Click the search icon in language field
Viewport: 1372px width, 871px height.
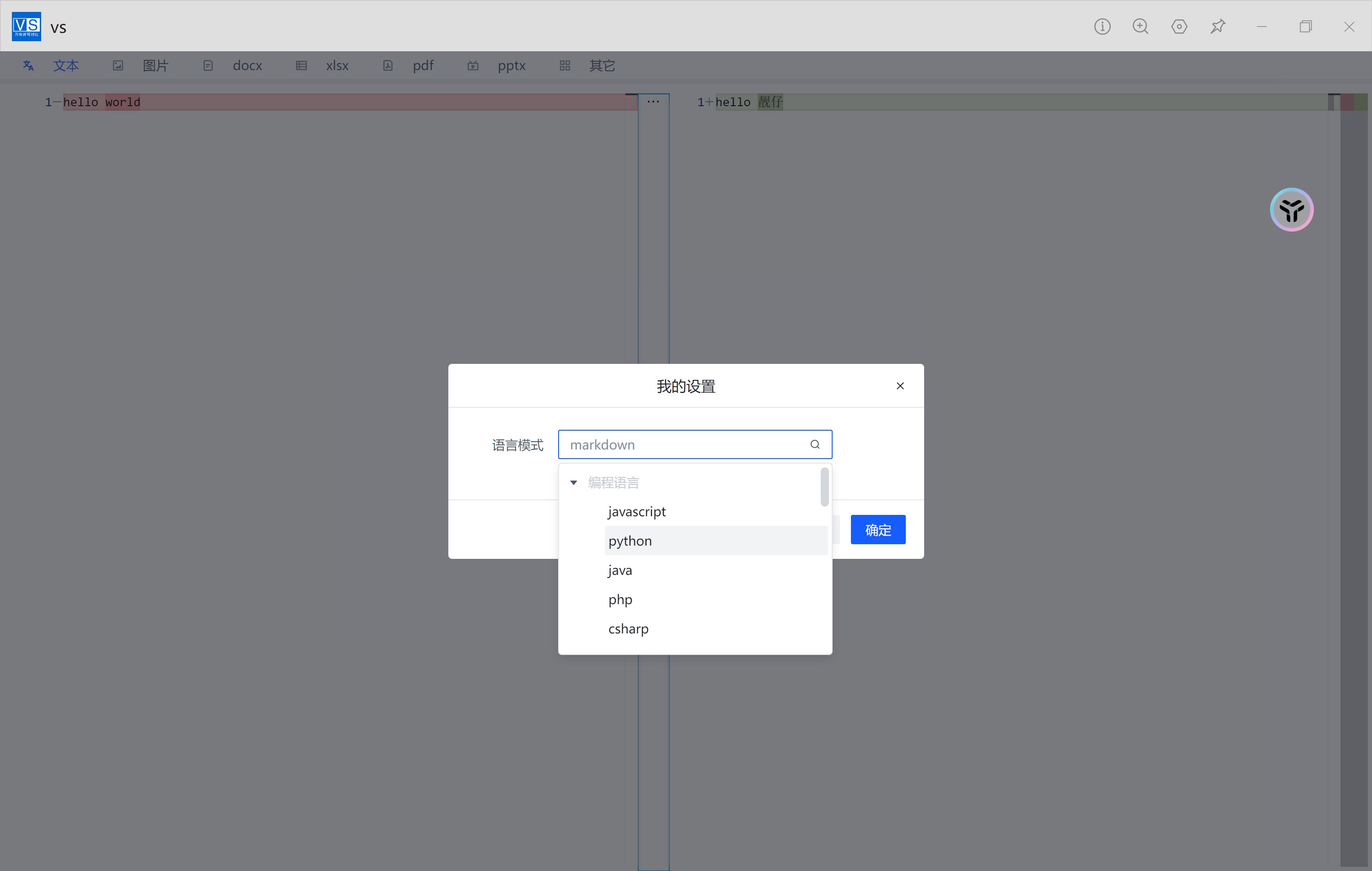tap(815, 444)
